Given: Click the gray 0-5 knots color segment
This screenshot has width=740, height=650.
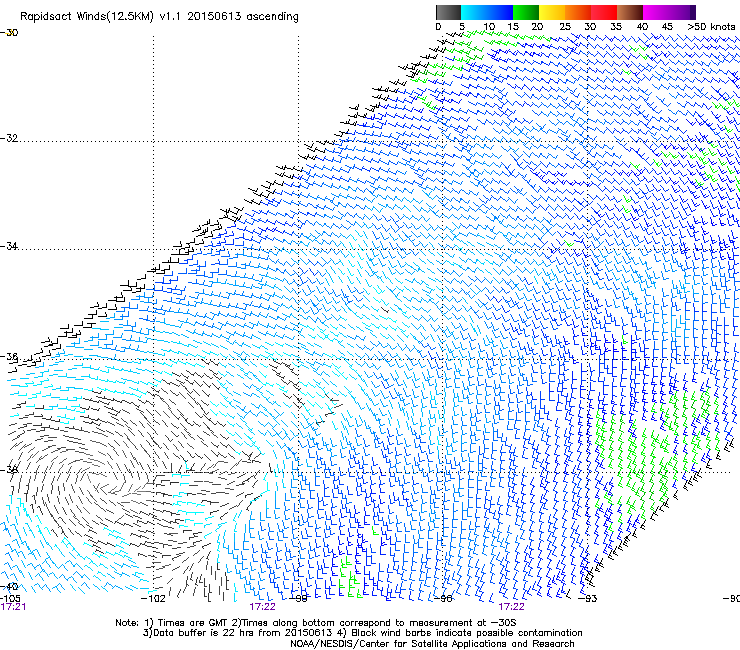Looking at the screenshot, I should [448, 12].
